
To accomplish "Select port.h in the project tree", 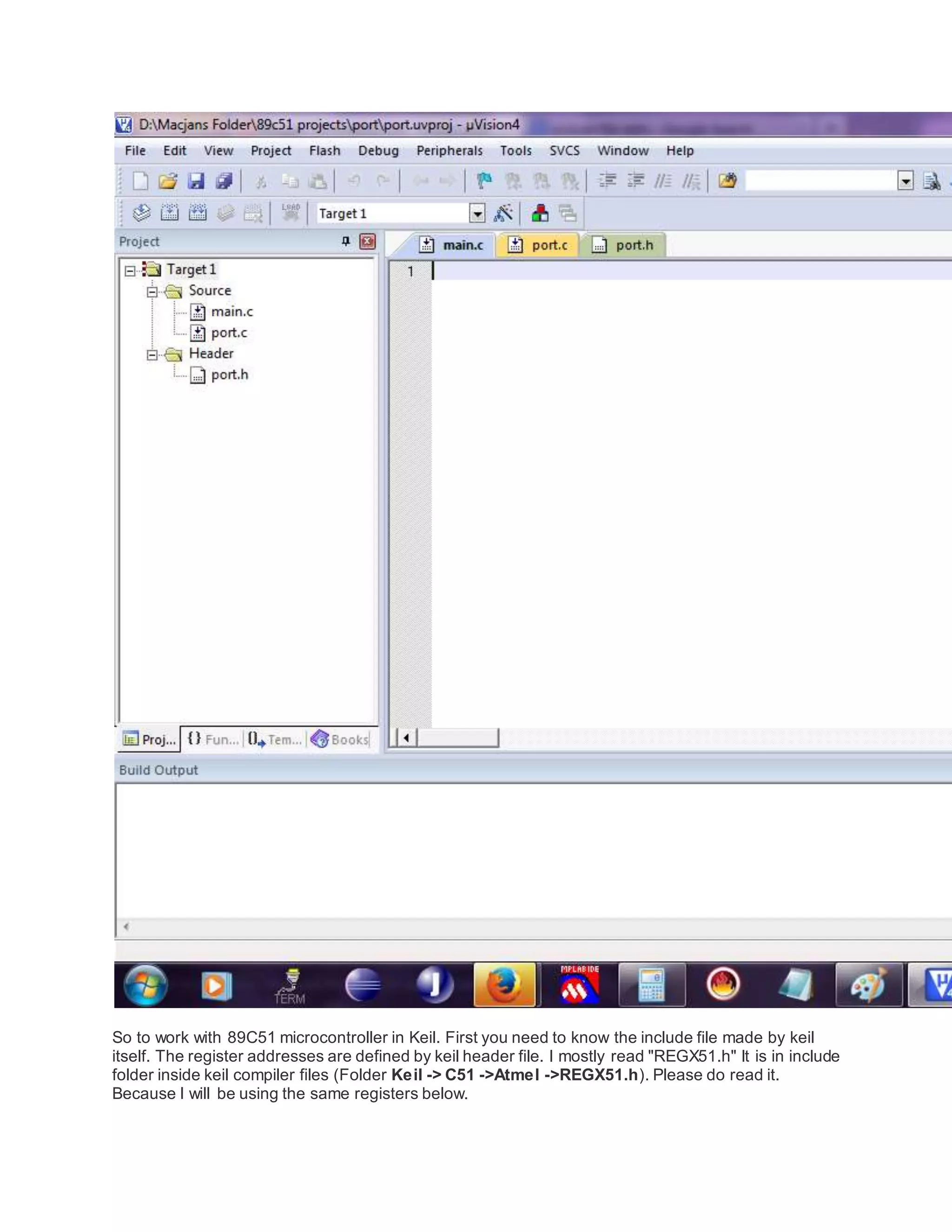I will [x=230, y=375].
